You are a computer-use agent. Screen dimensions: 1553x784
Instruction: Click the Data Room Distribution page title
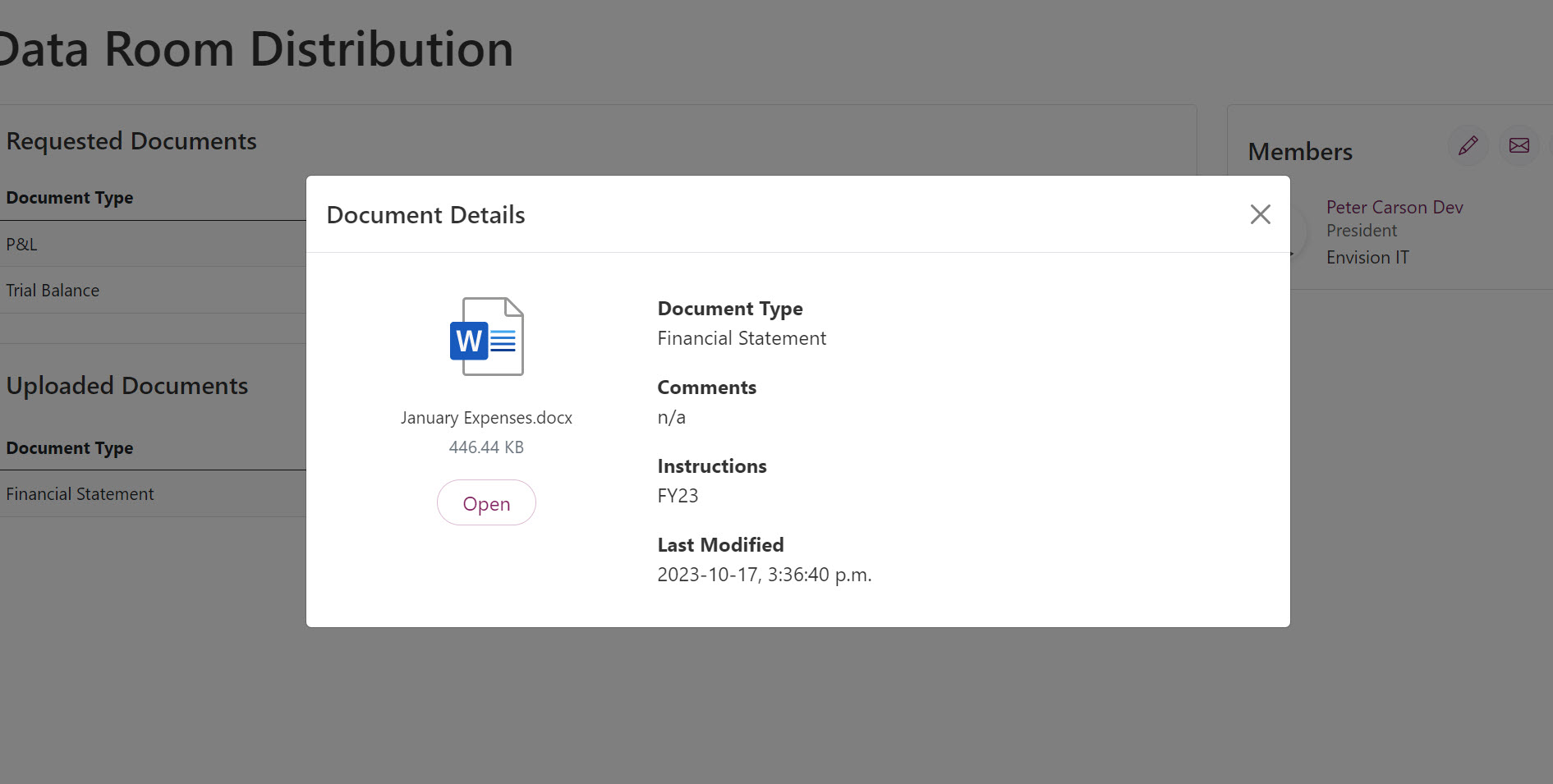[x=257, y=48]
